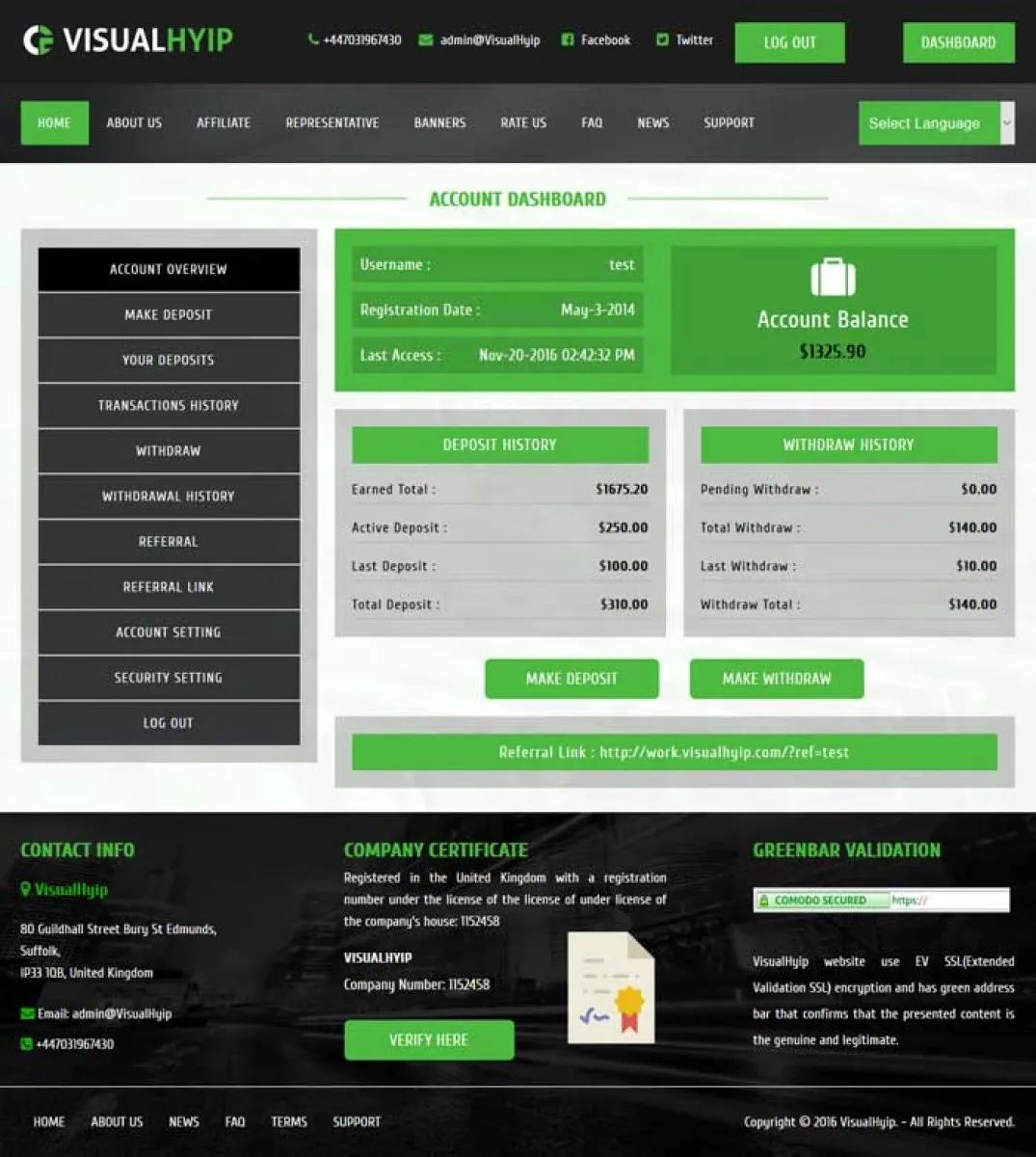Screen dimensions: 1036x1157
Task: Click the footer Email: admin@VisualHyip text
Action: tap(105, 1013)
